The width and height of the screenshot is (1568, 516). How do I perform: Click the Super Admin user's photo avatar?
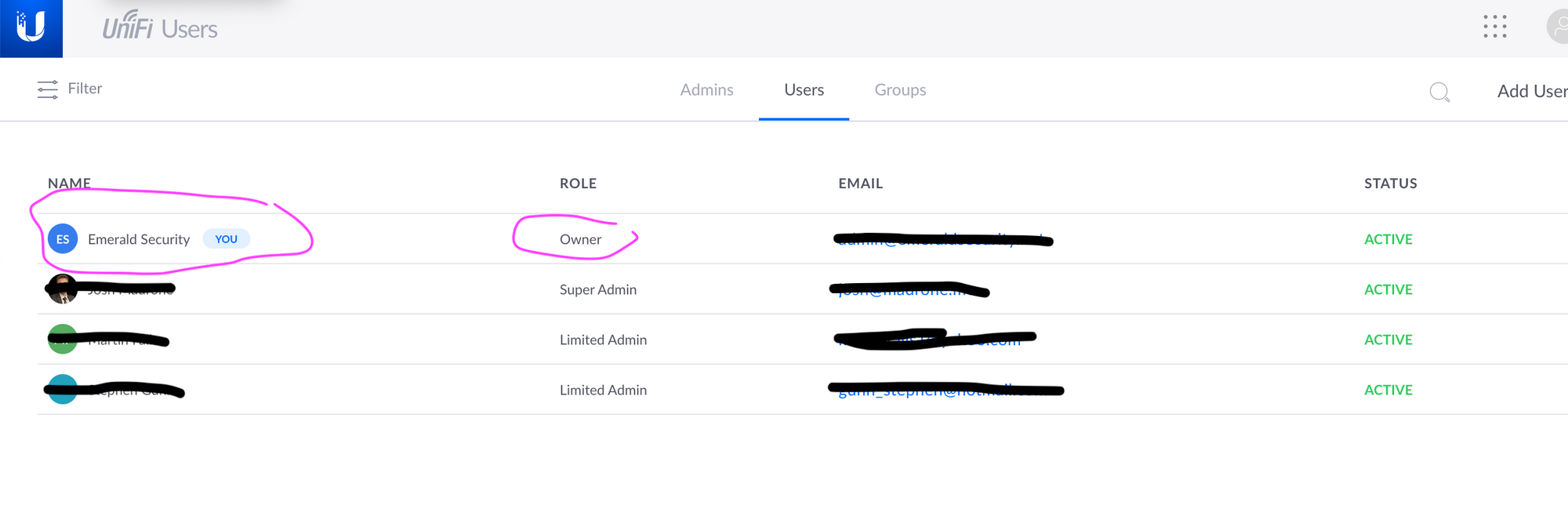coord(61,289)
